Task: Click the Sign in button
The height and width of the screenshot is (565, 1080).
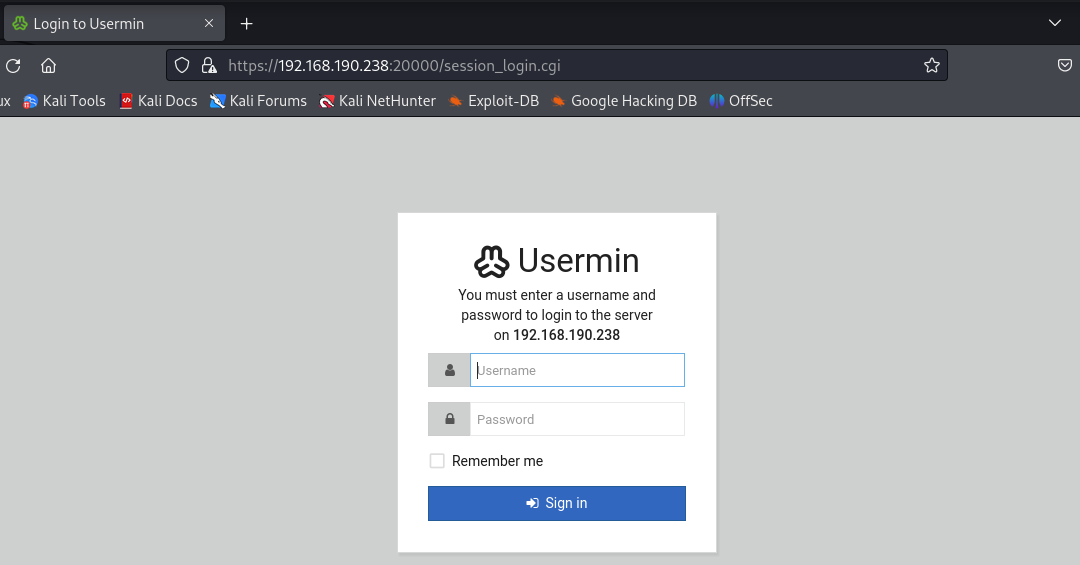Action: 557,504
